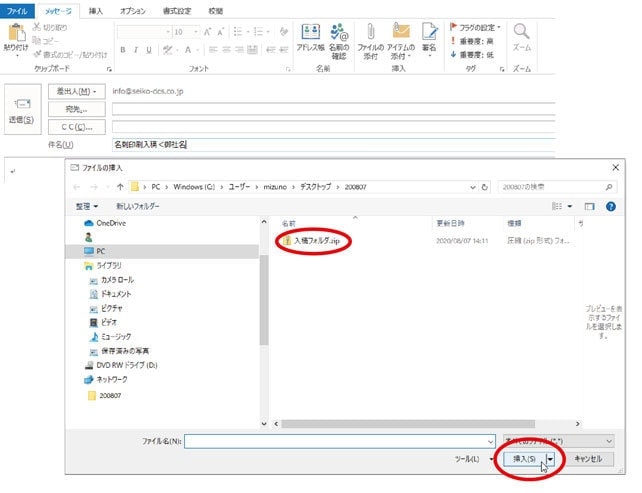
Task: Open the Address Book (アドレス帳) icon
Action: [310, 35]
